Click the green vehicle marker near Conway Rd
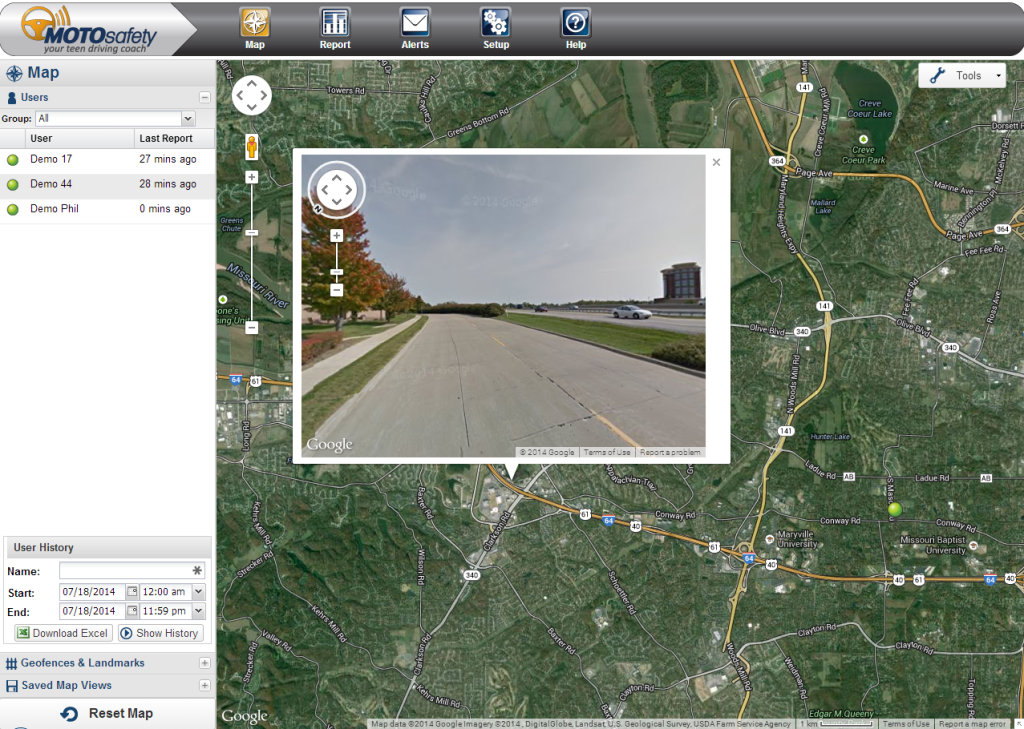 (895, 510)
